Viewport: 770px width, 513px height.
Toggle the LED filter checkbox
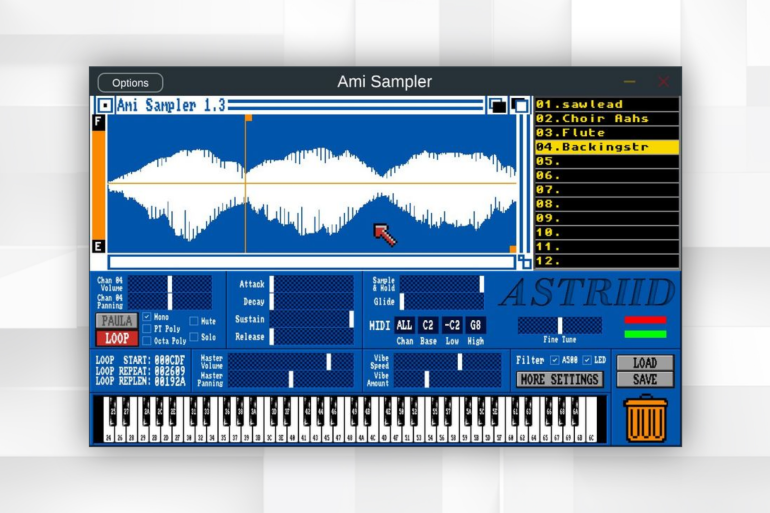click(587, 360)
